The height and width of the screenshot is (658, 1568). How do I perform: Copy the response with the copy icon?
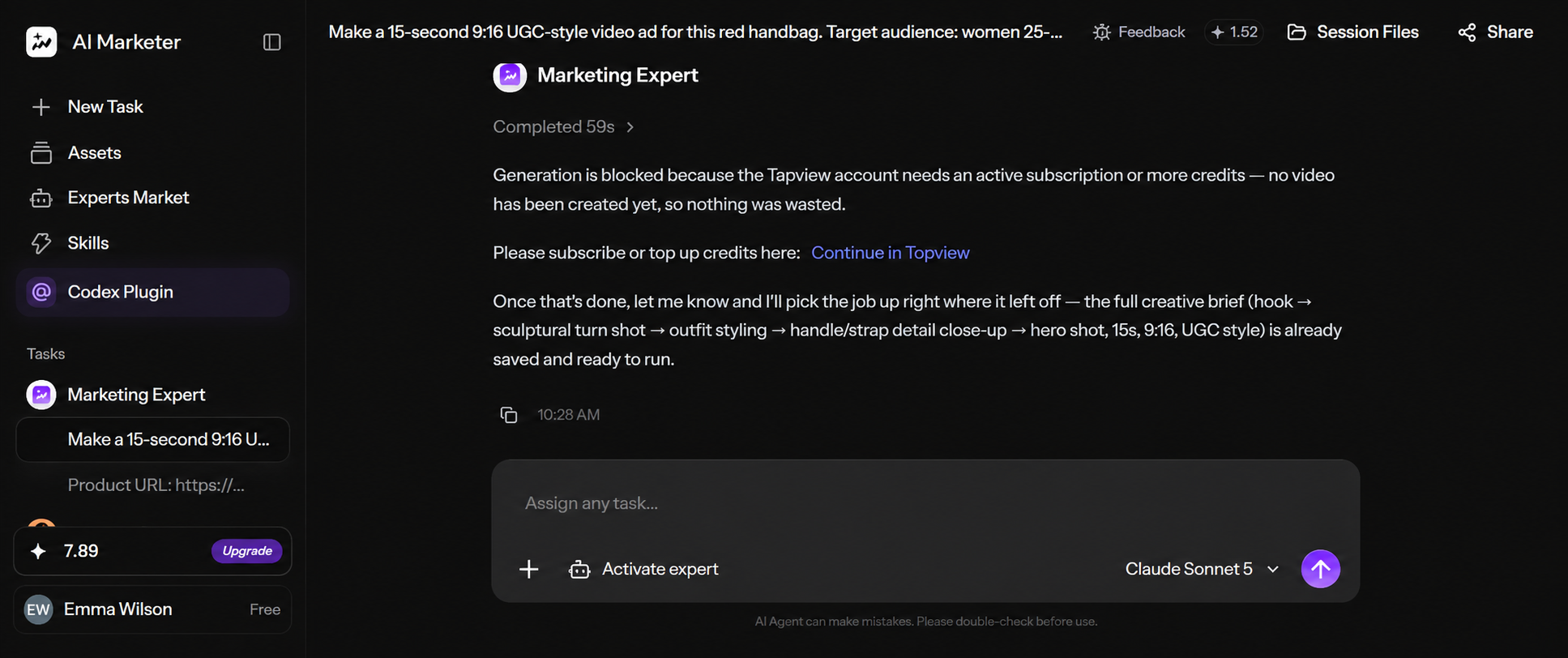[509, 415]
